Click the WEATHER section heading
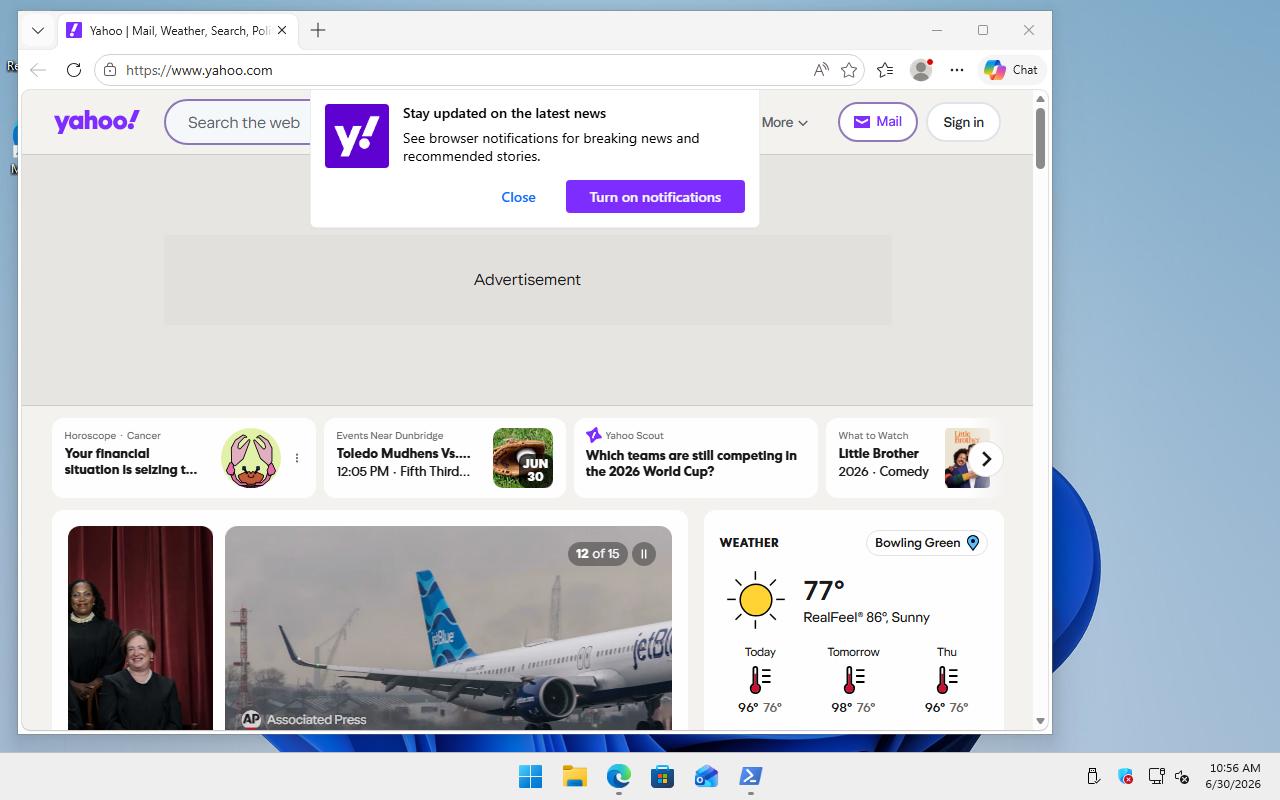The image size is (1280, 800). [749, 543]
